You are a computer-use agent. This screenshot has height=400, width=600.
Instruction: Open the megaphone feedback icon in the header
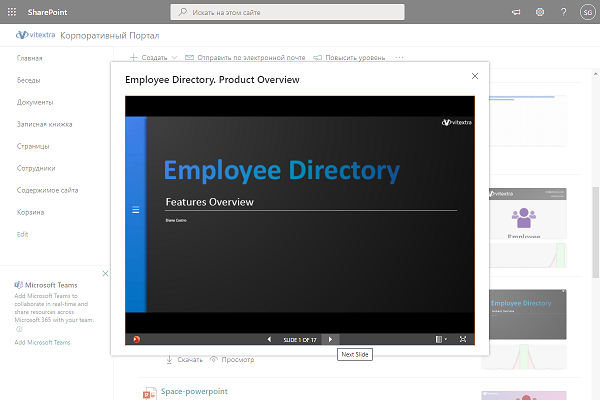tap(516, 12)
